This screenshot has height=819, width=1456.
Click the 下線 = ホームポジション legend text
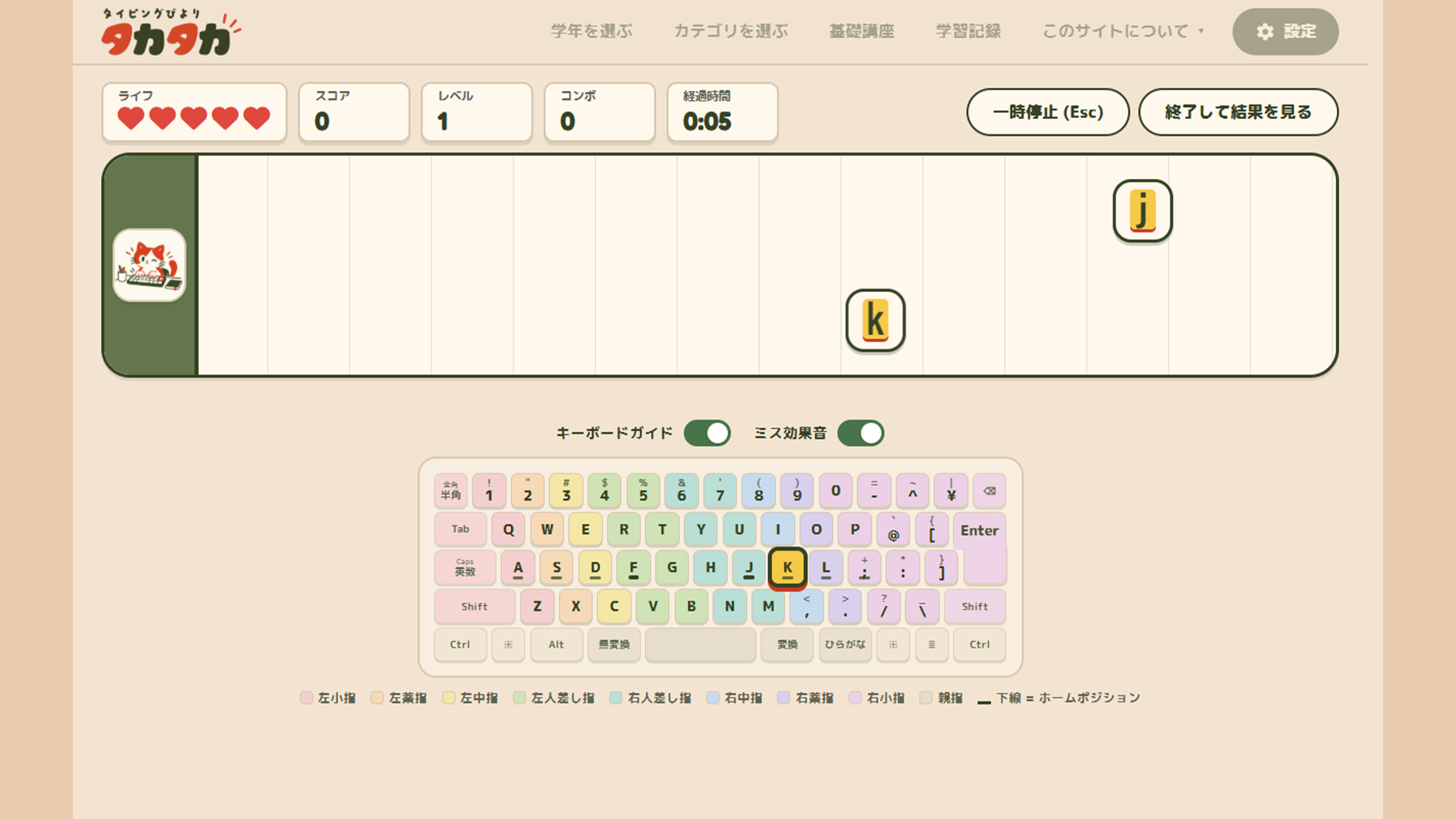[1068, 698]
